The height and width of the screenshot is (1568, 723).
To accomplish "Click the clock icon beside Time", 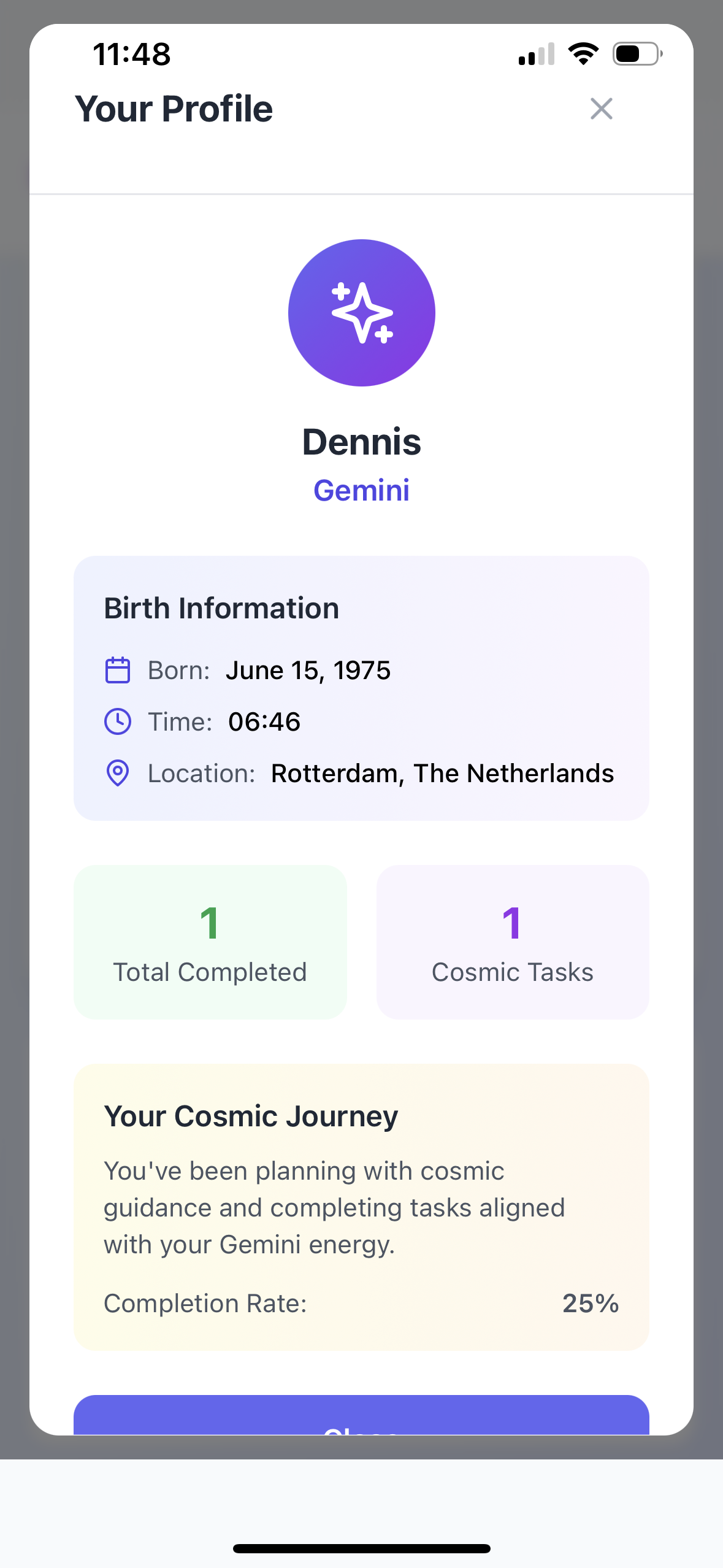I will point(118,721).
